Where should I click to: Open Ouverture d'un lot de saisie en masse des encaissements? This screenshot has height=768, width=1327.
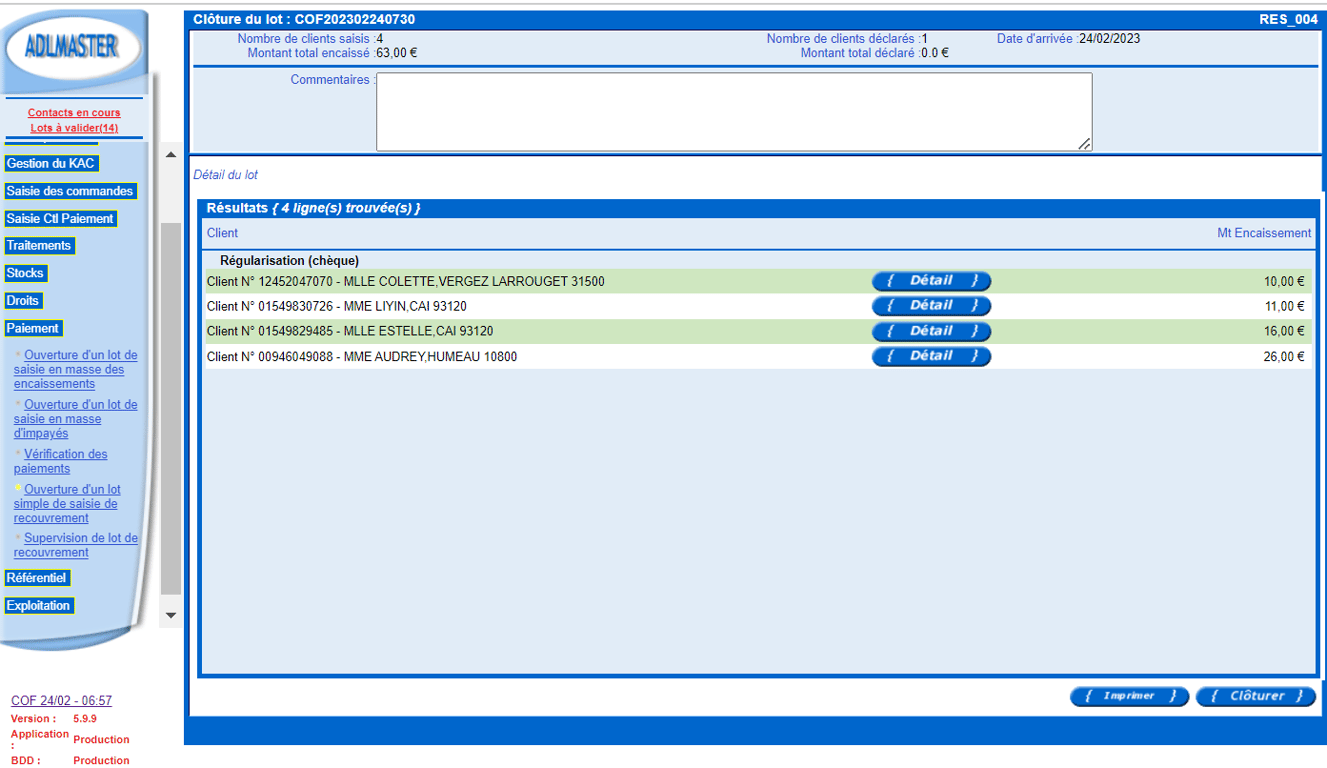pyautogui.click(x=76, y=369)
